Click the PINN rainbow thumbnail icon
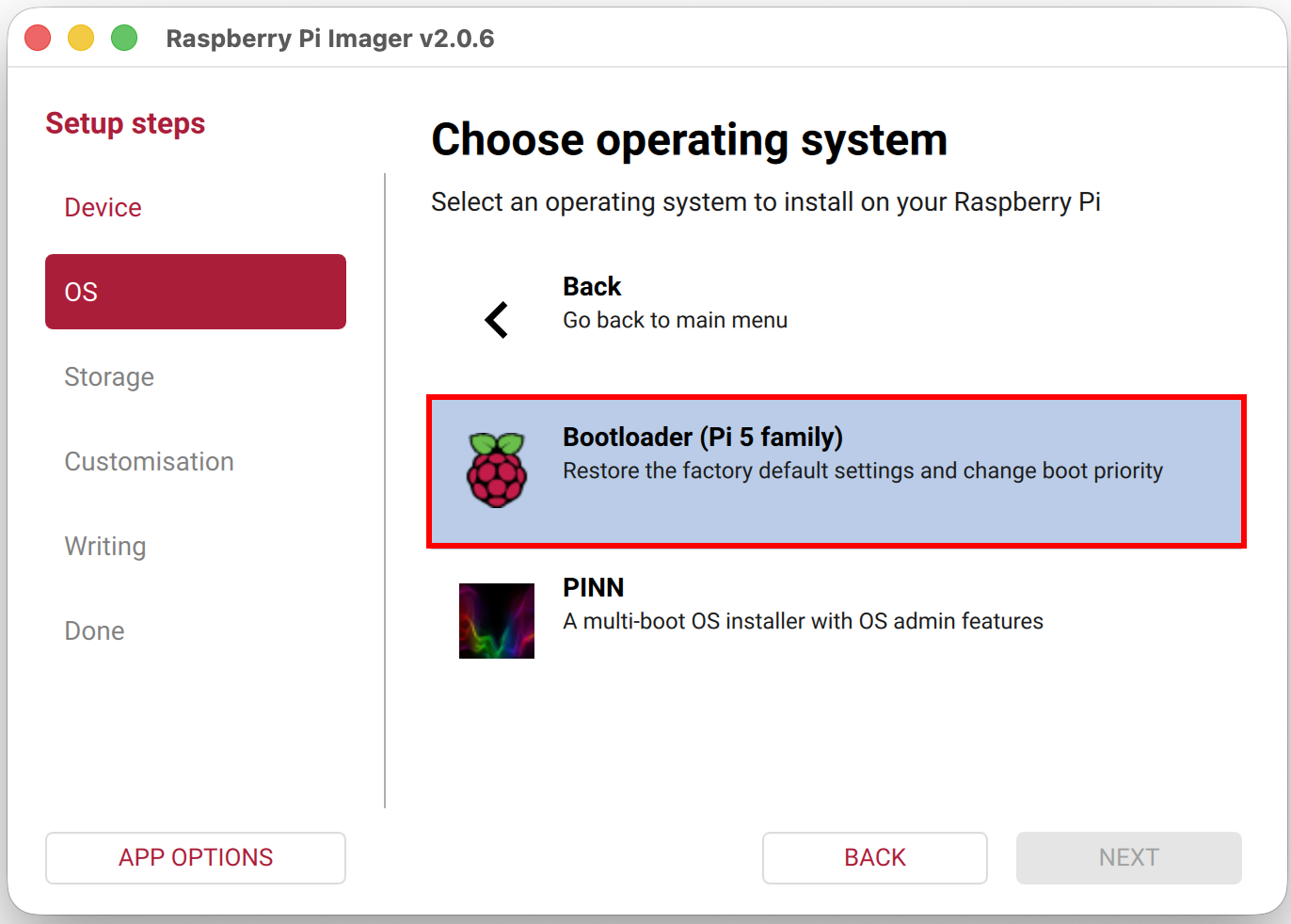Image resolution: width=1291 pixels, height=924 pixels. 496,621
